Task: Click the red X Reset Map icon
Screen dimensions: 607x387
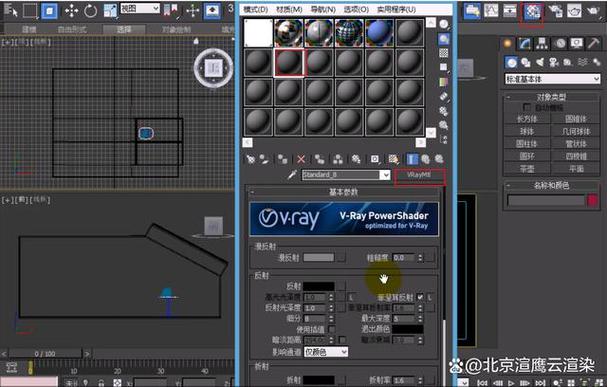Action: pyautogui.click(x=301, y=159)
